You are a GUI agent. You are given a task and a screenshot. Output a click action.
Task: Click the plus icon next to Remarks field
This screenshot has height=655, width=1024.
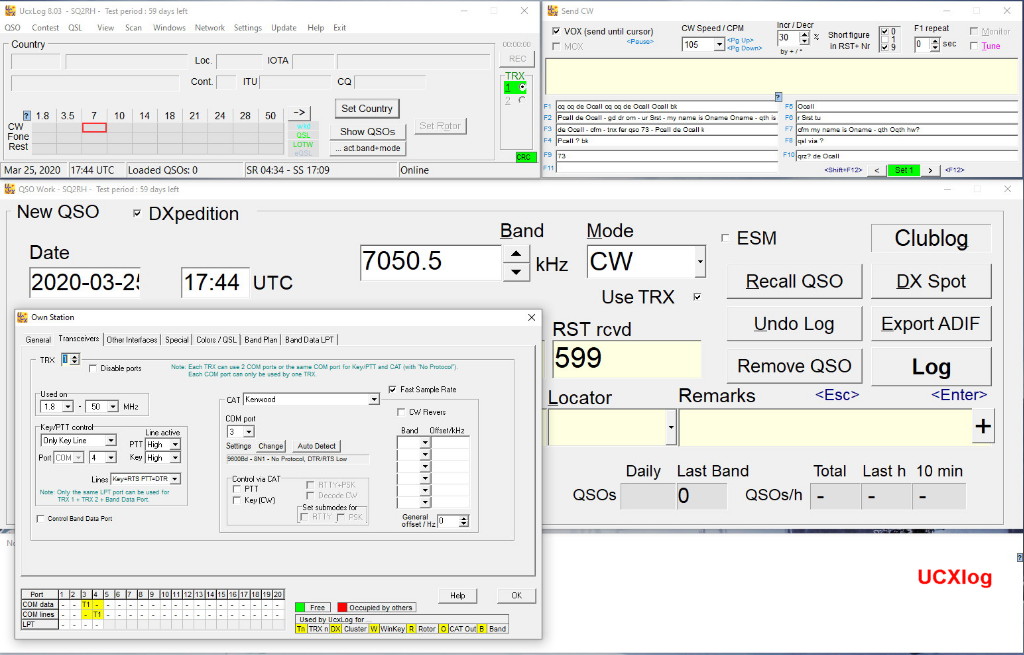(983, 427)
